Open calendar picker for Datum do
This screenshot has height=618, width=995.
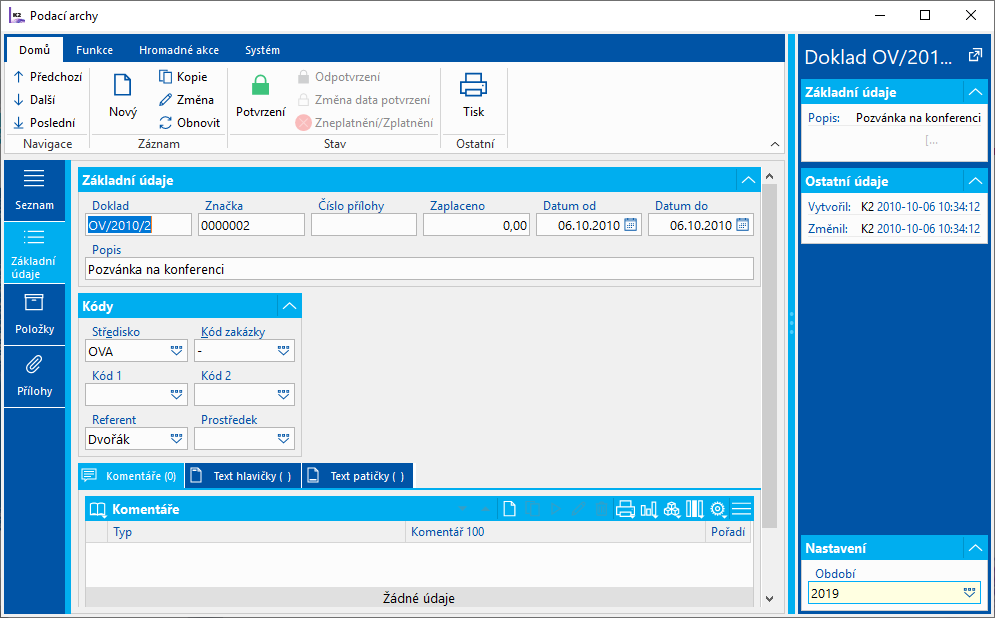pos(742,225)
